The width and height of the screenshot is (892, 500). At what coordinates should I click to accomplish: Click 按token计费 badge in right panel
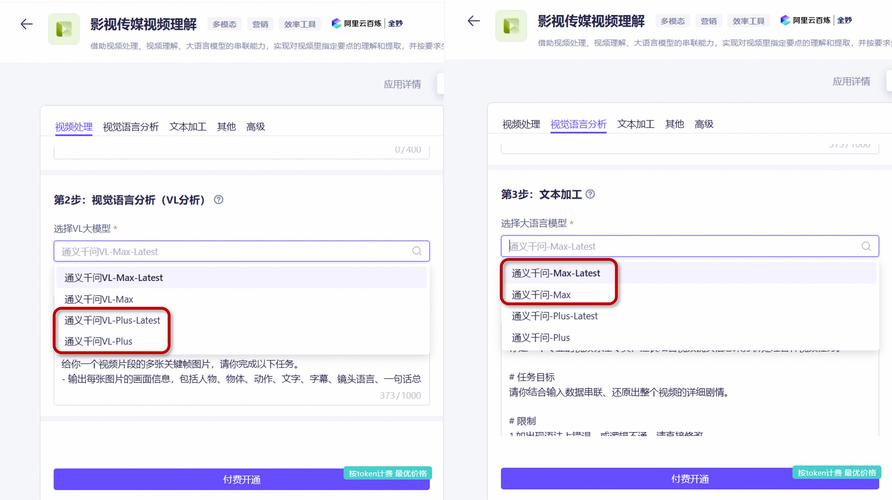point(836,473)
